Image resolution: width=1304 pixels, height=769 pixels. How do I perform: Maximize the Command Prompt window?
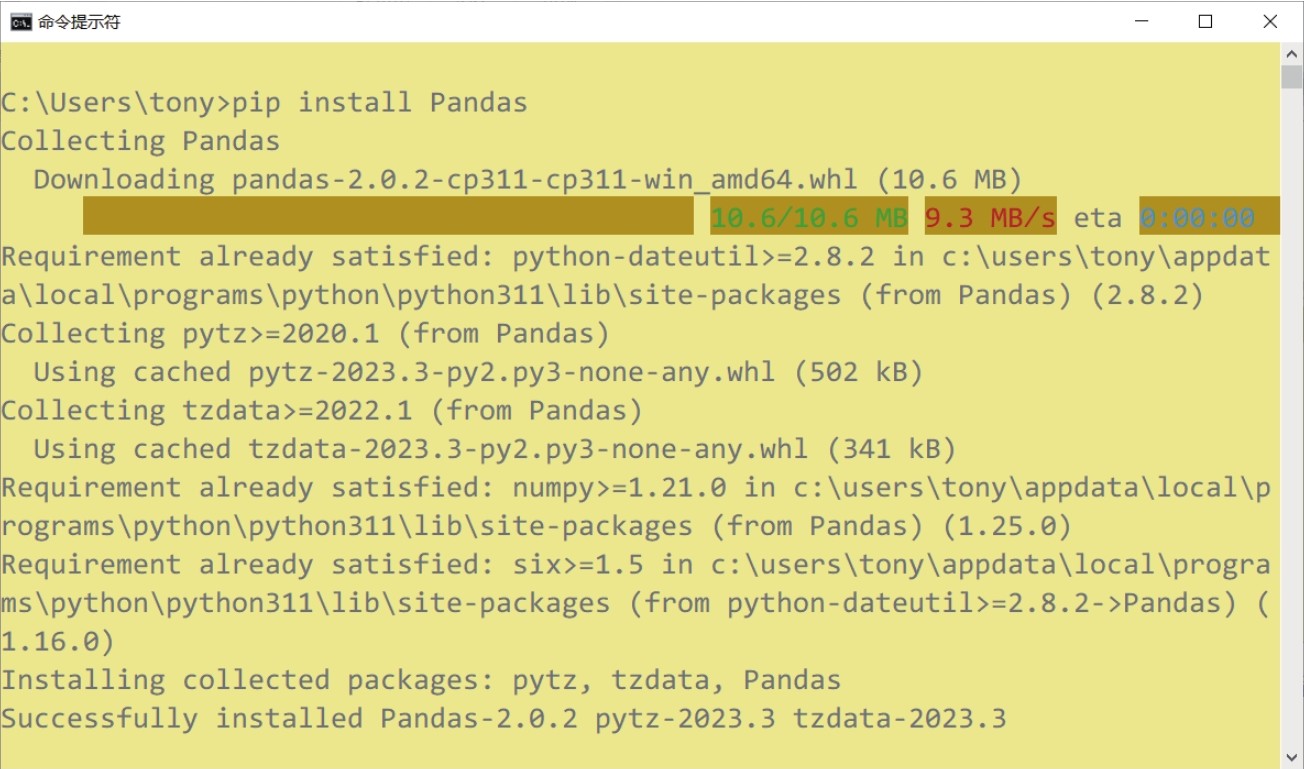coord(1205,22)
